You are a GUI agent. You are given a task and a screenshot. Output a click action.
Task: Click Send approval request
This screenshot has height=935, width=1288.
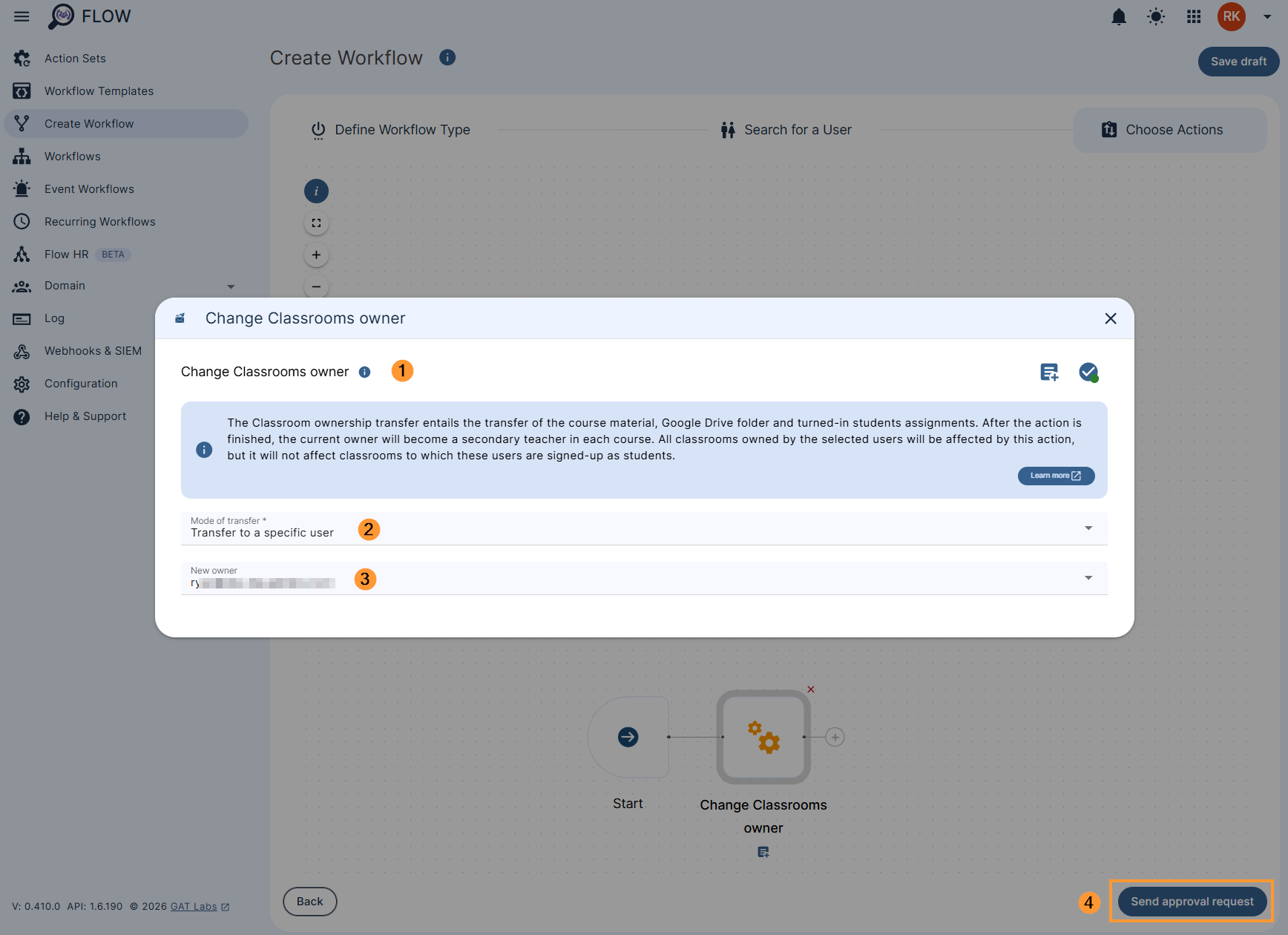(x=1191, y=901)
